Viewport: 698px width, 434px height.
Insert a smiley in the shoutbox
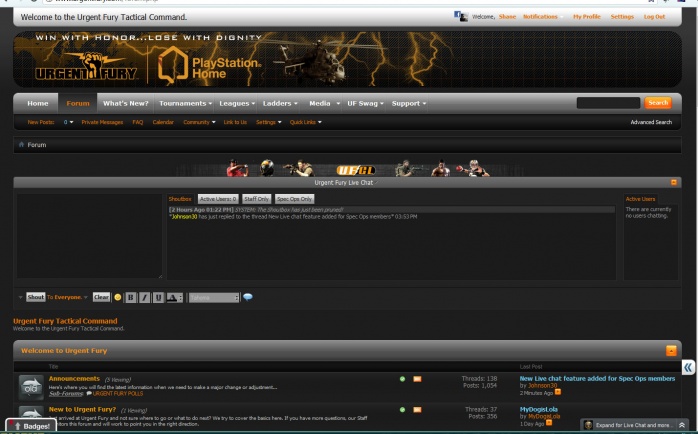[x=118, y=297]
